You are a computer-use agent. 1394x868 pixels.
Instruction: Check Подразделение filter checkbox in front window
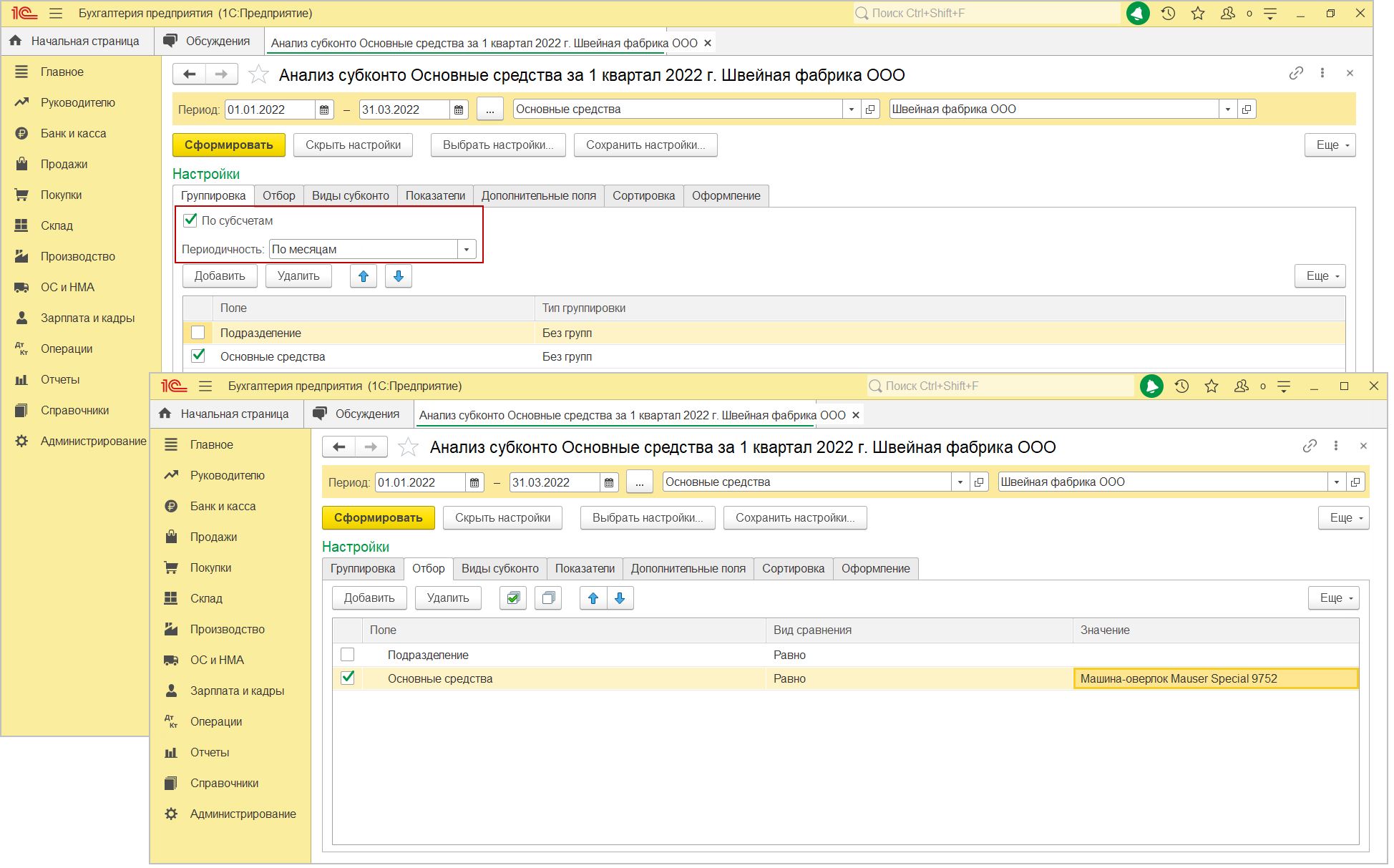348,655
